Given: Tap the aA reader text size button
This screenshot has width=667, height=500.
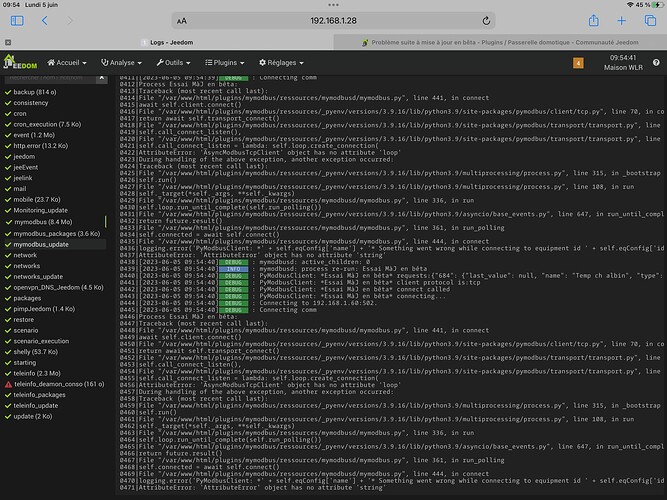Looking at the screenshot, I should click(x=180, y=21).
